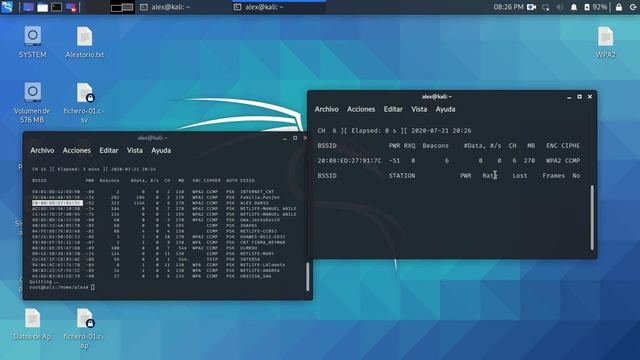Select the WPA2 desktop file
The image size is (640, 360).
[606, 42]
